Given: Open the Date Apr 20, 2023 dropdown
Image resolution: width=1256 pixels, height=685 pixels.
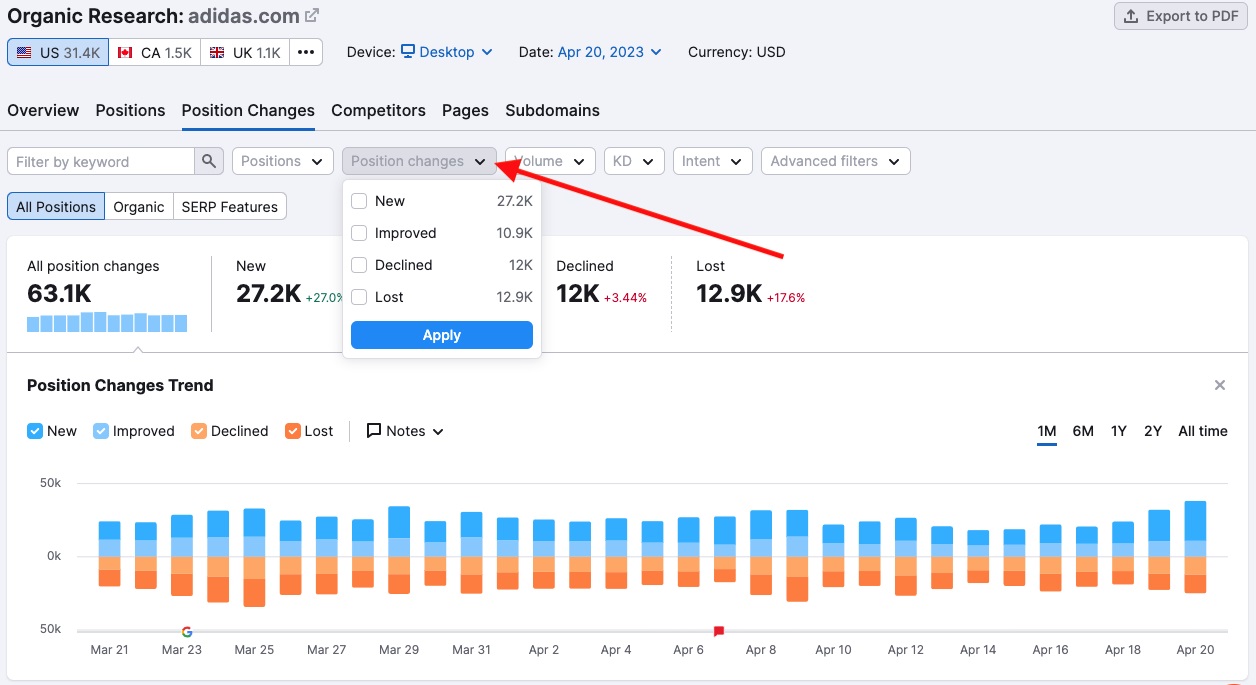Looking at the screenshot, I should pyautogui.click(x=610, y=52).
